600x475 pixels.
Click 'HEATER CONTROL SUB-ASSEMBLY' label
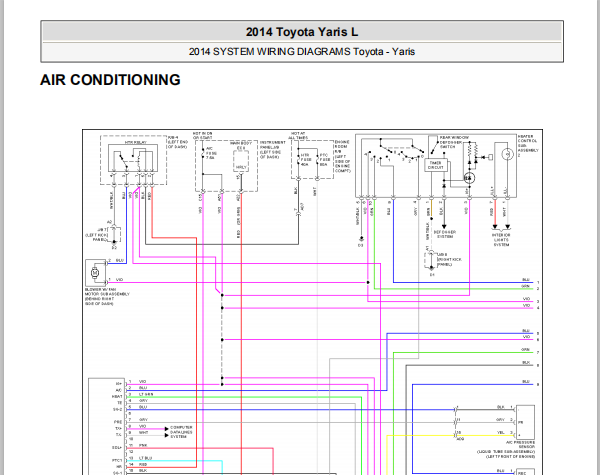[528, 146]
